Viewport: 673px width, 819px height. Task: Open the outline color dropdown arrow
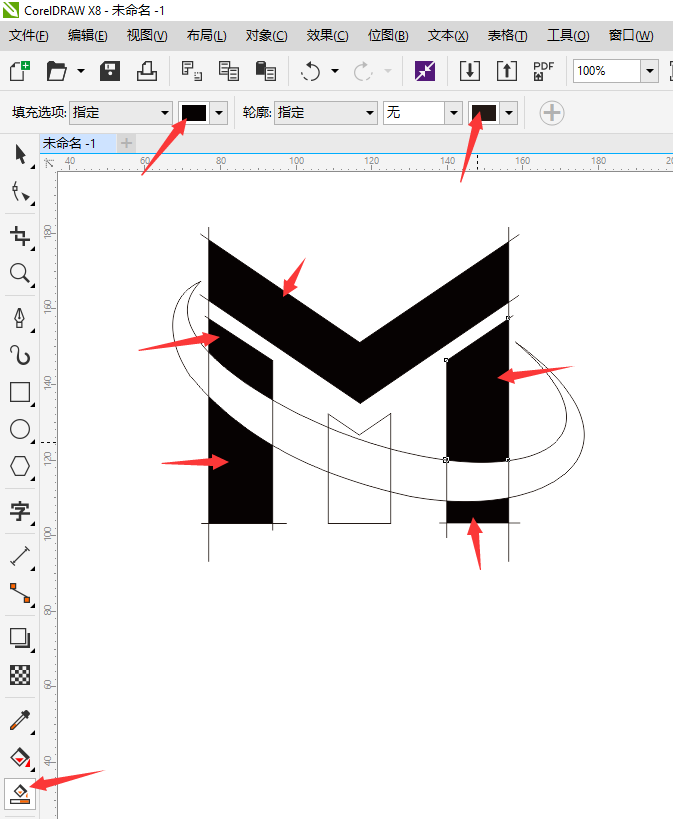tap(509, 112)
